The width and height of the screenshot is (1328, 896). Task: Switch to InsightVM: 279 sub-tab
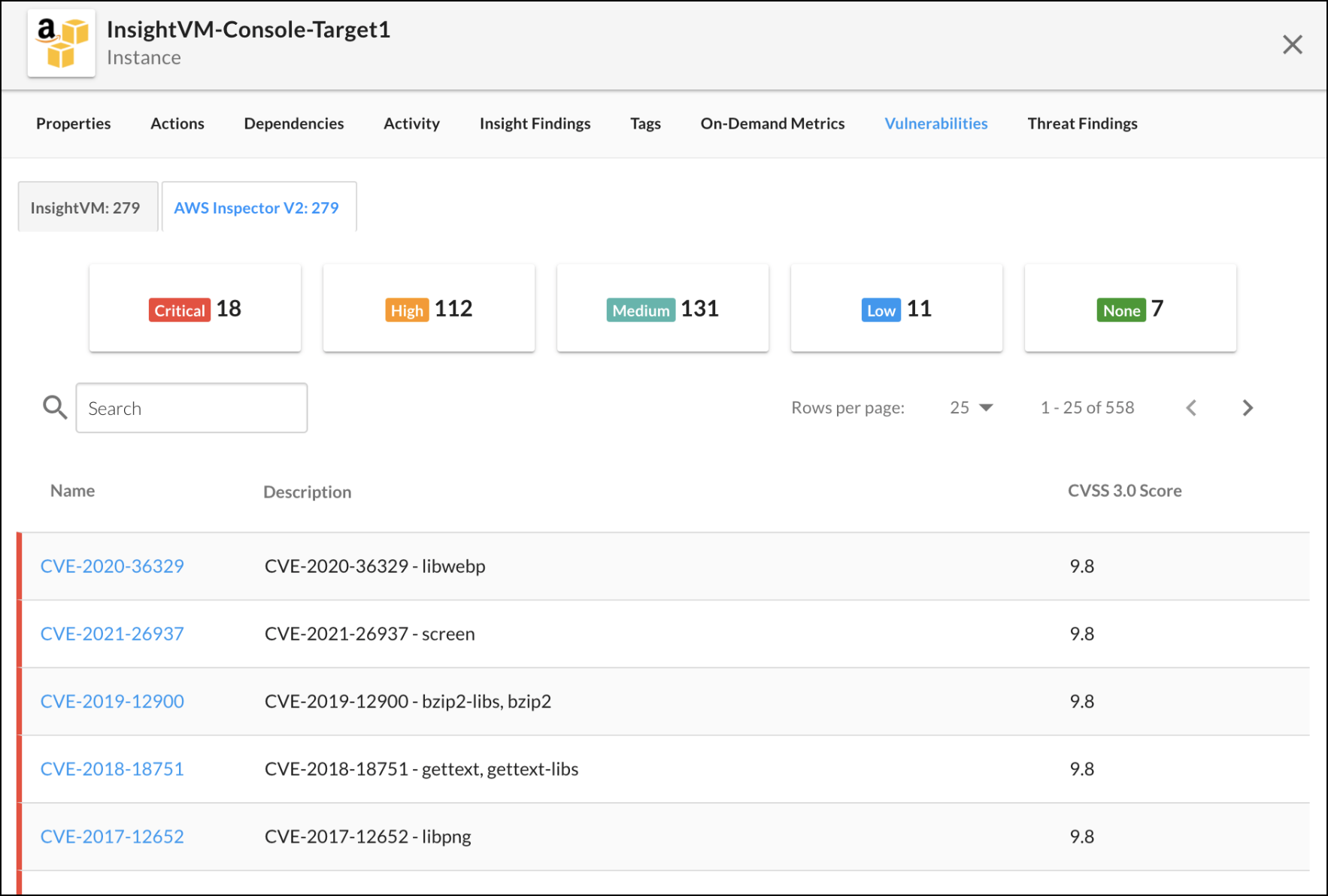pos(88,207)
